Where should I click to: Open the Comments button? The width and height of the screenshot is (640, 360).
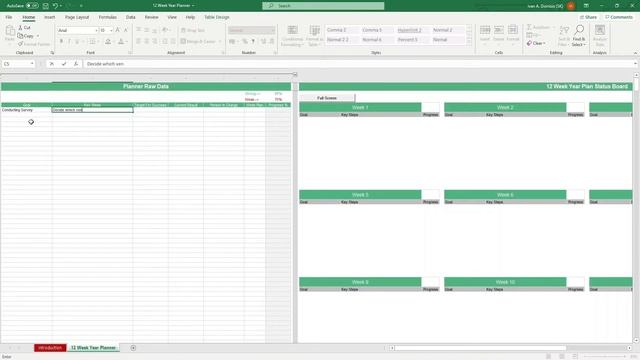click(x=619, y=17)
